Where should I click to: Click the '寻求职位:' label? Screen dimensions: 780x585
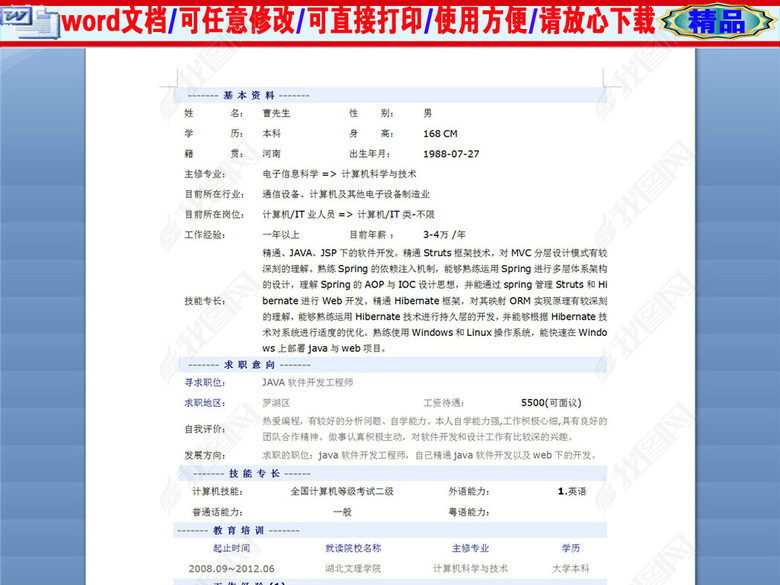point(205,383)
